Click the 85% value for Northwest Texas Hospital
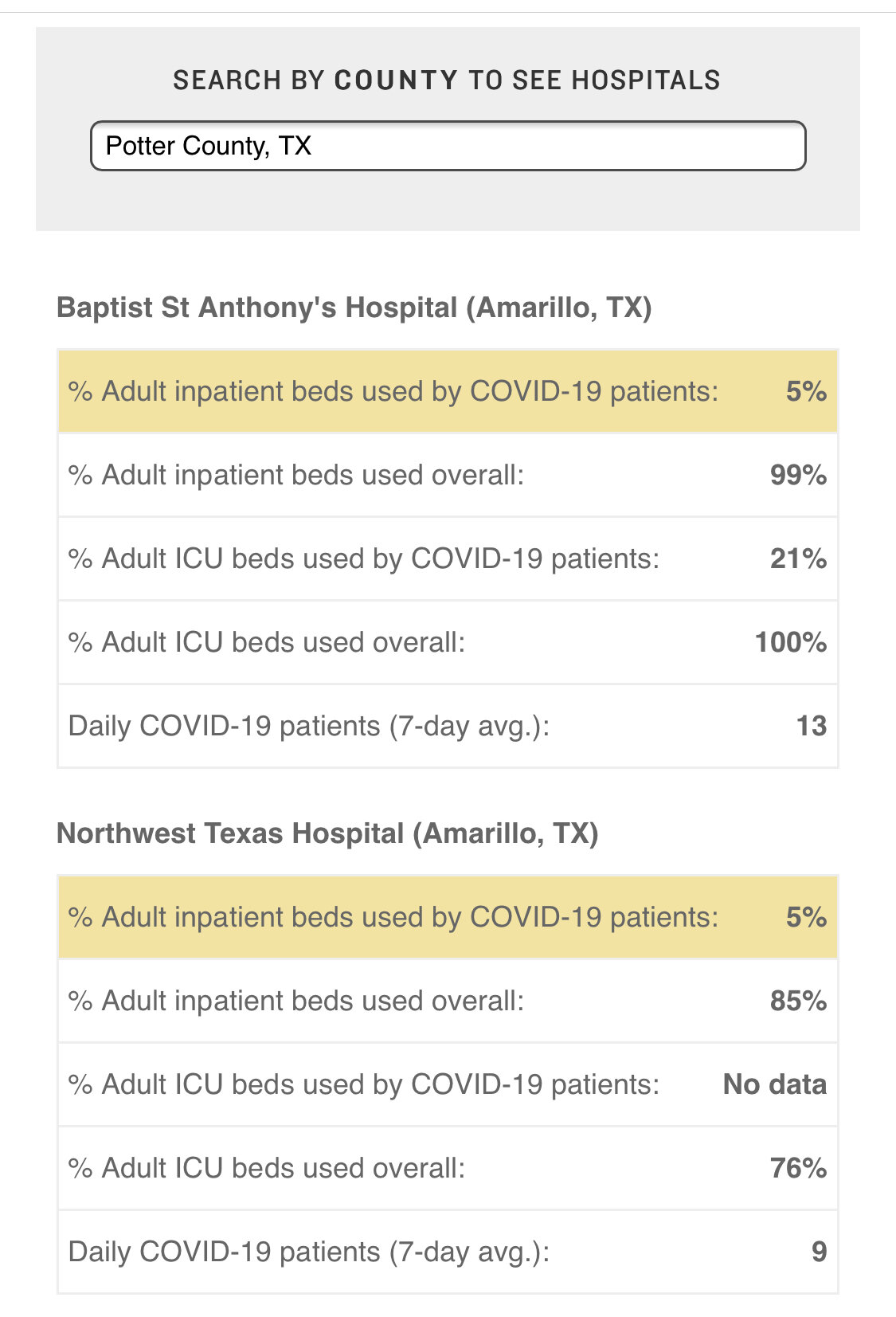Image resolution: width=896 pixels, height=1317 pixels. pyautogui.click(x=799, y=1001)
